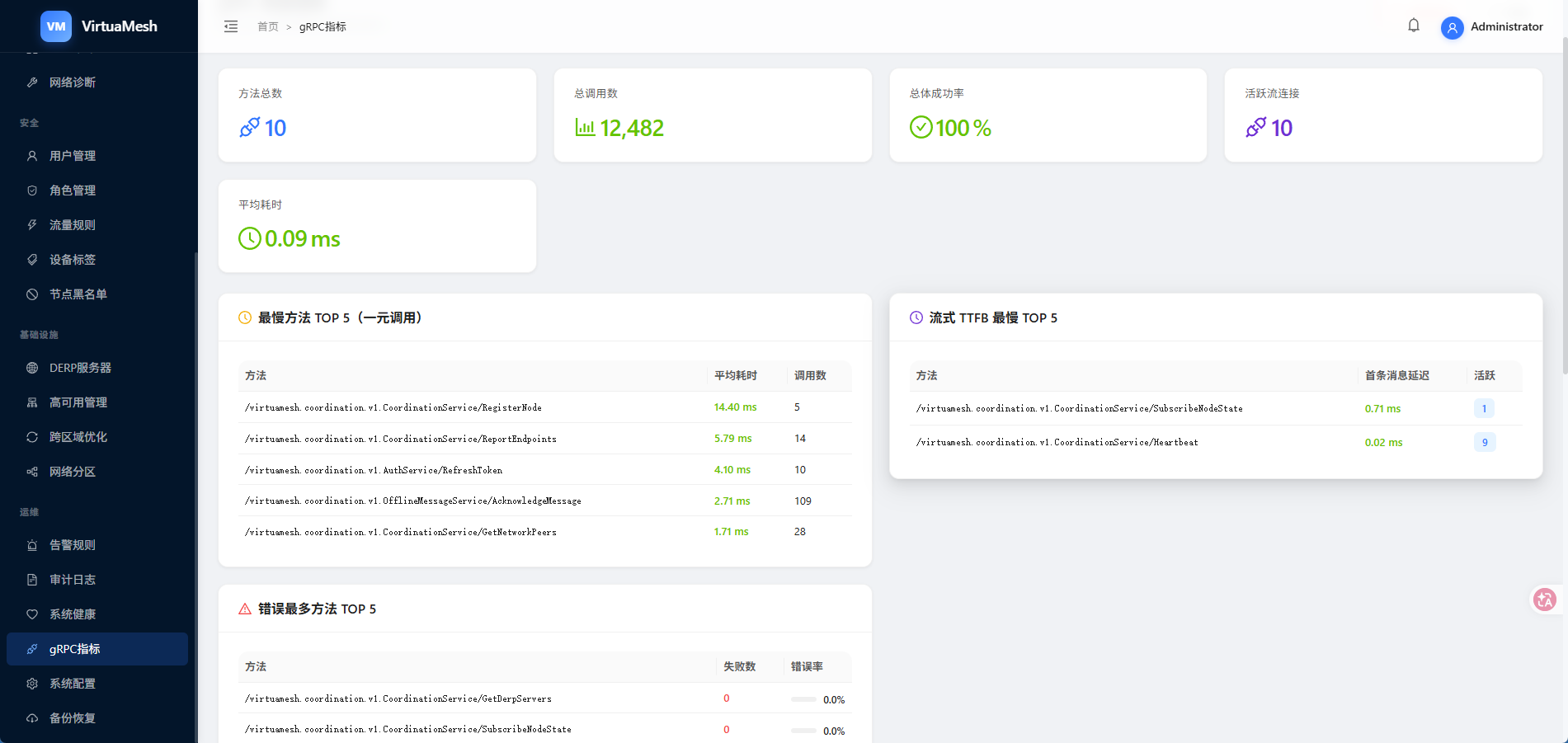The height and width of the screenshot is (743, 1568).
Task: Click the 12,482 total calls value
Action: [632, 128]
